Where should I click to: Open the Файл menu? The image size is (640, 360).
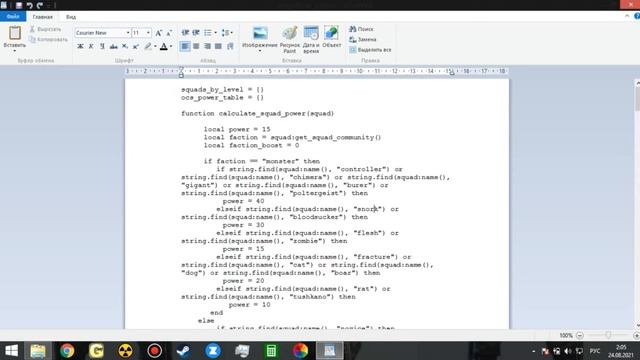tap(13, 17)
